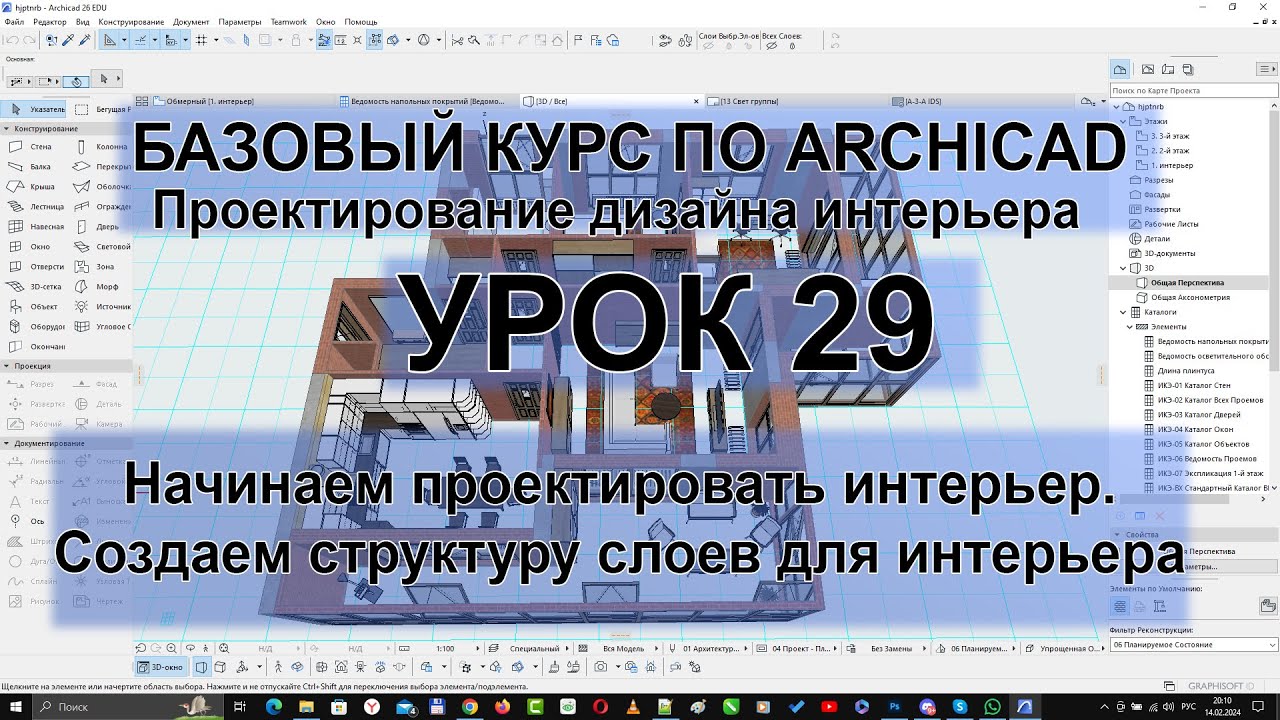Screen dimensions: 1280x720
Task: Click the Undo arrow in the toolbar
Action: (12, 40)
